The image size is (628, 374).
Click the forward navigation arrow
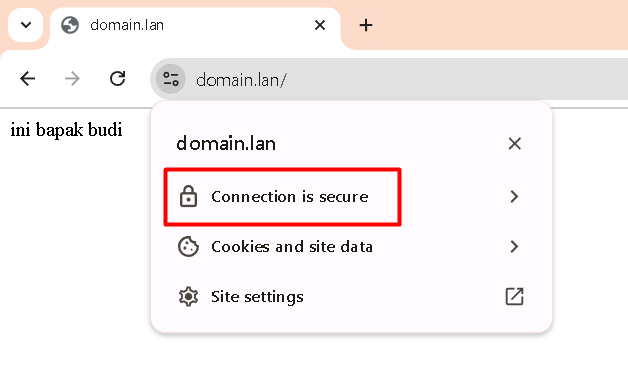click(x=72, y=78)
